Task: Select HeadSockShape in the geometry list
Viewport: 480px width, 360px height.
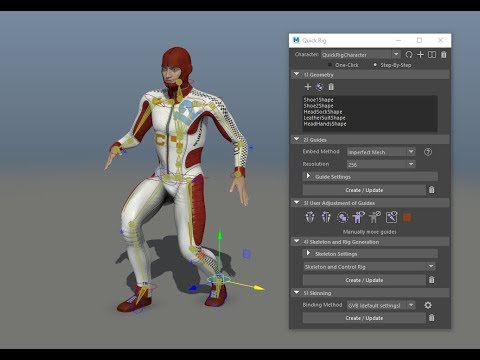Action: [323, 112]
